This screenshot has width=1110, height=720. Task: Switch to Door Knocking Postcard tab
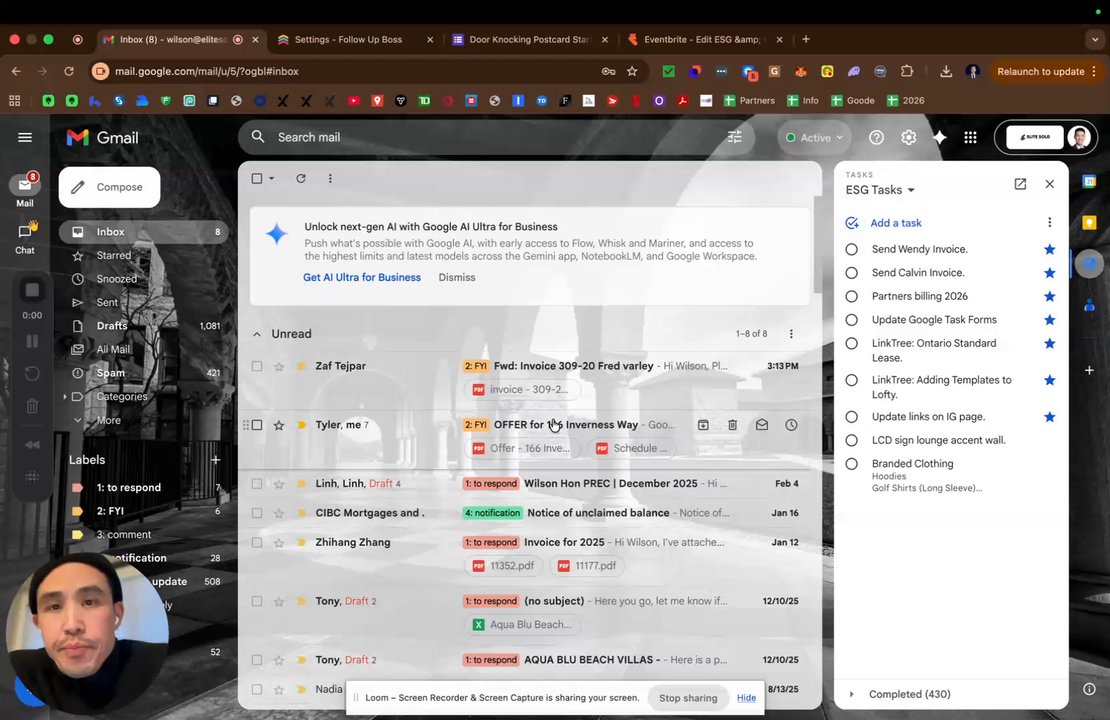coord(530,40)
